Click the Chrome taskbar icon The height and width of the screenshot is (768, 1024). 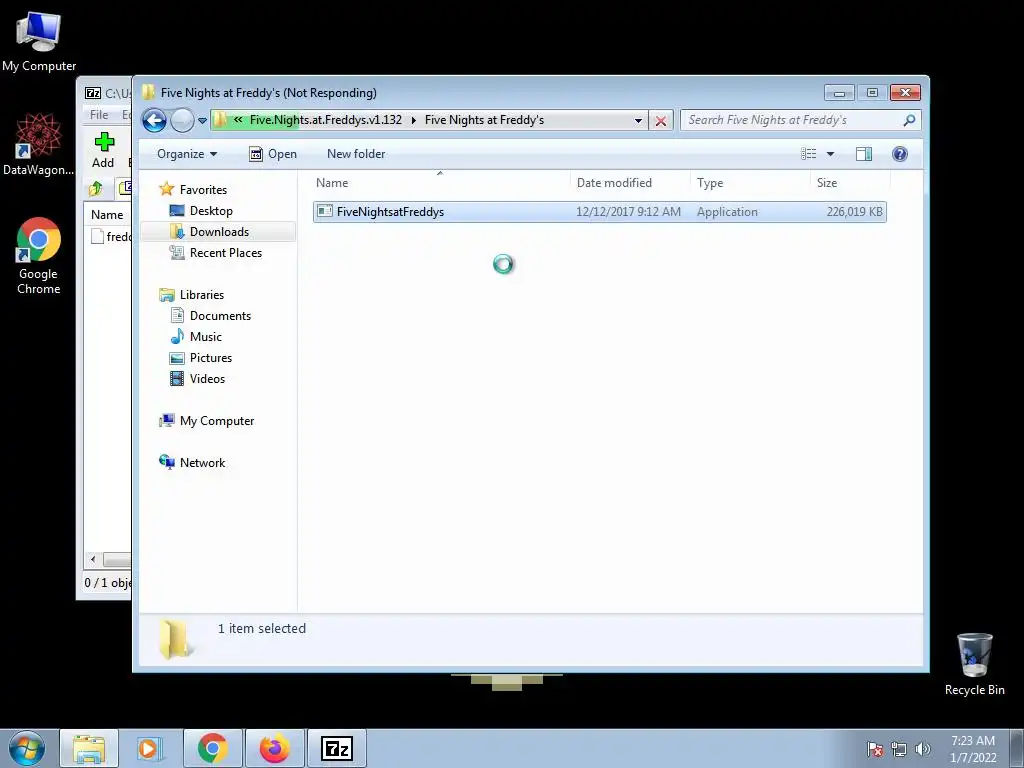tap(212, 748)
